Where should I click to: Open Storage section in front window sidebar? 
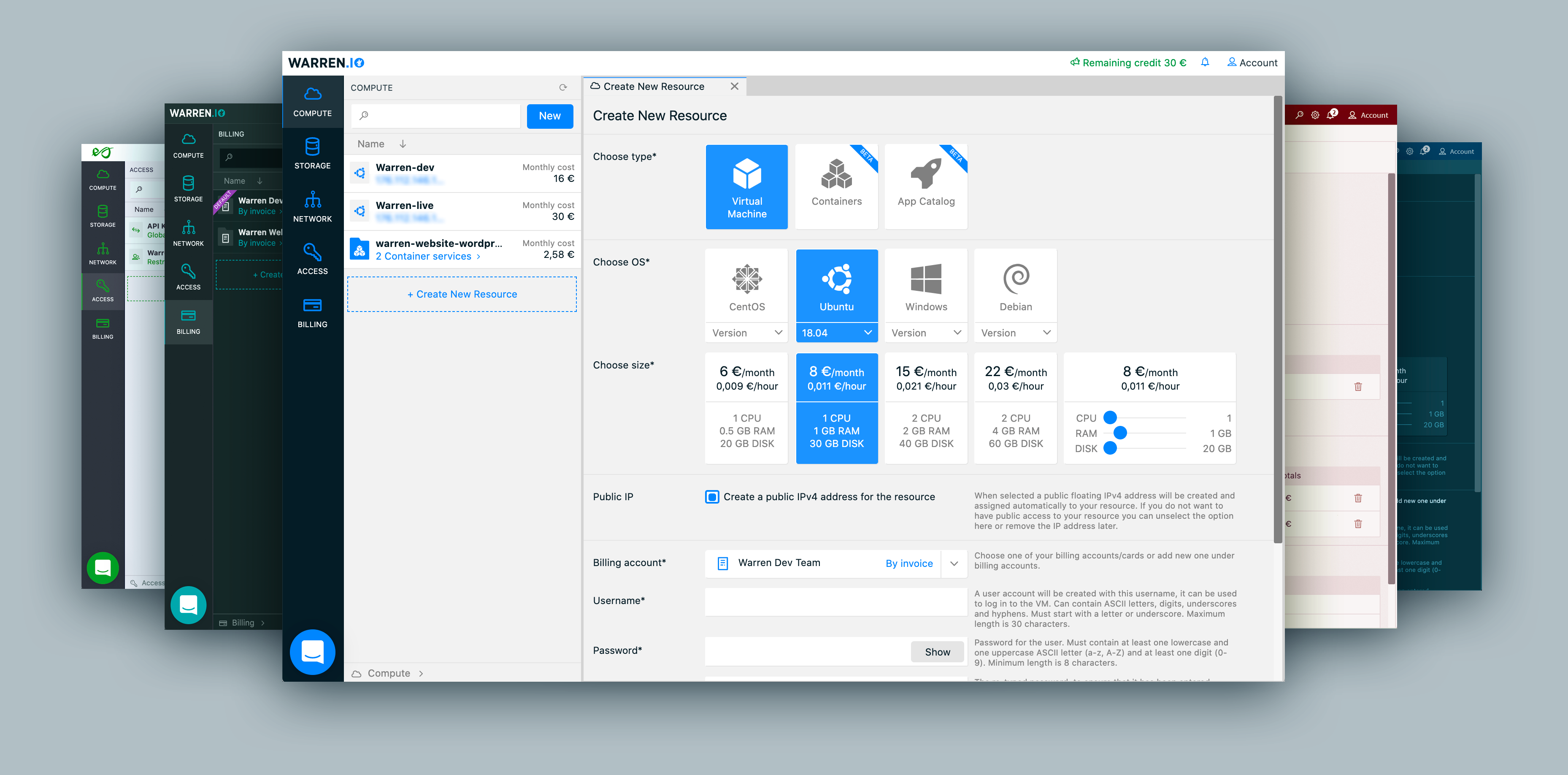[x=312, y=153]
